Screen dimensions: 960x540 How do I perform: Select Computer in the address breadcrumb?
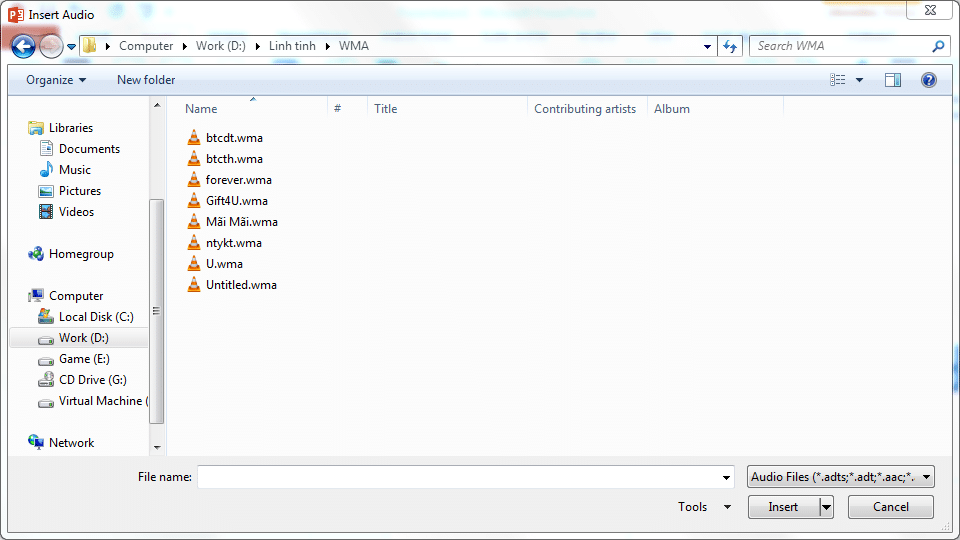(146, 46)
